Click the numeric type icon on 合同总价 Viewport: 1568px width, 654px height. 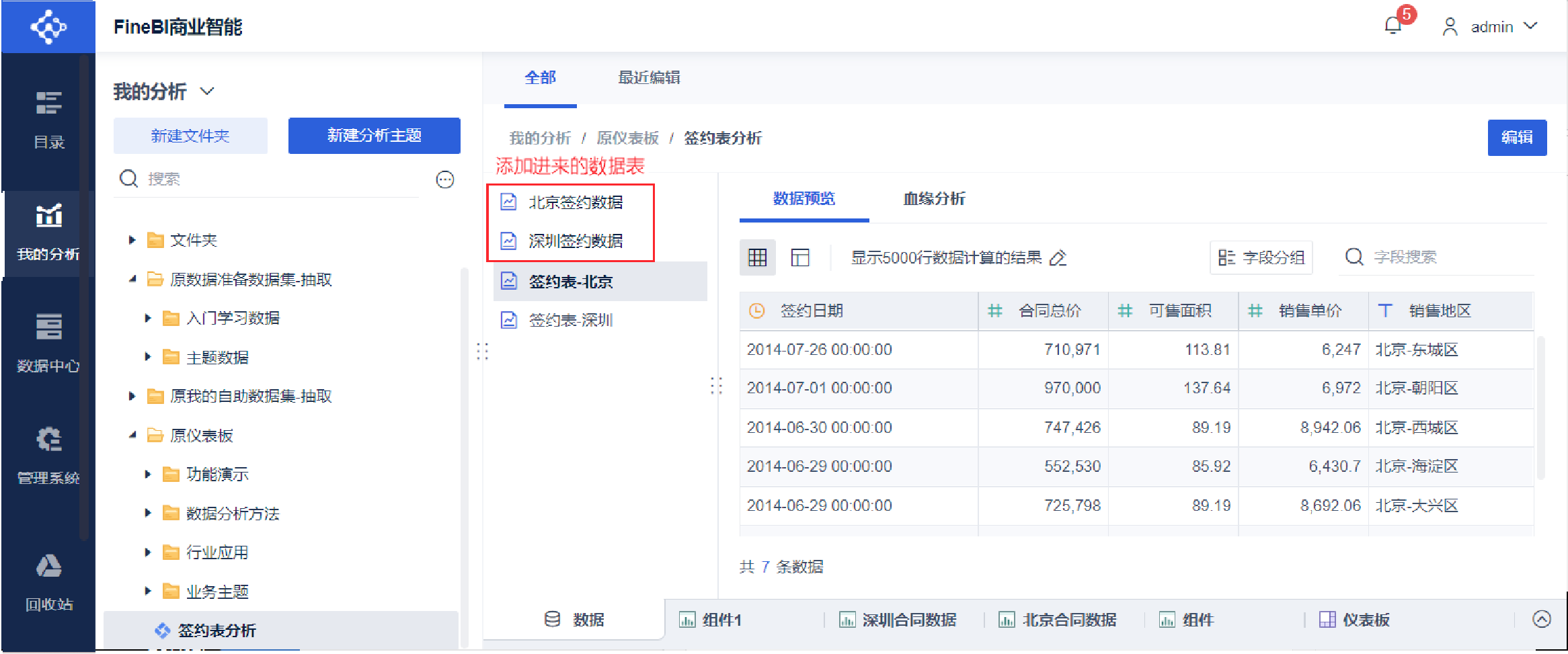(x=995, y=311)
